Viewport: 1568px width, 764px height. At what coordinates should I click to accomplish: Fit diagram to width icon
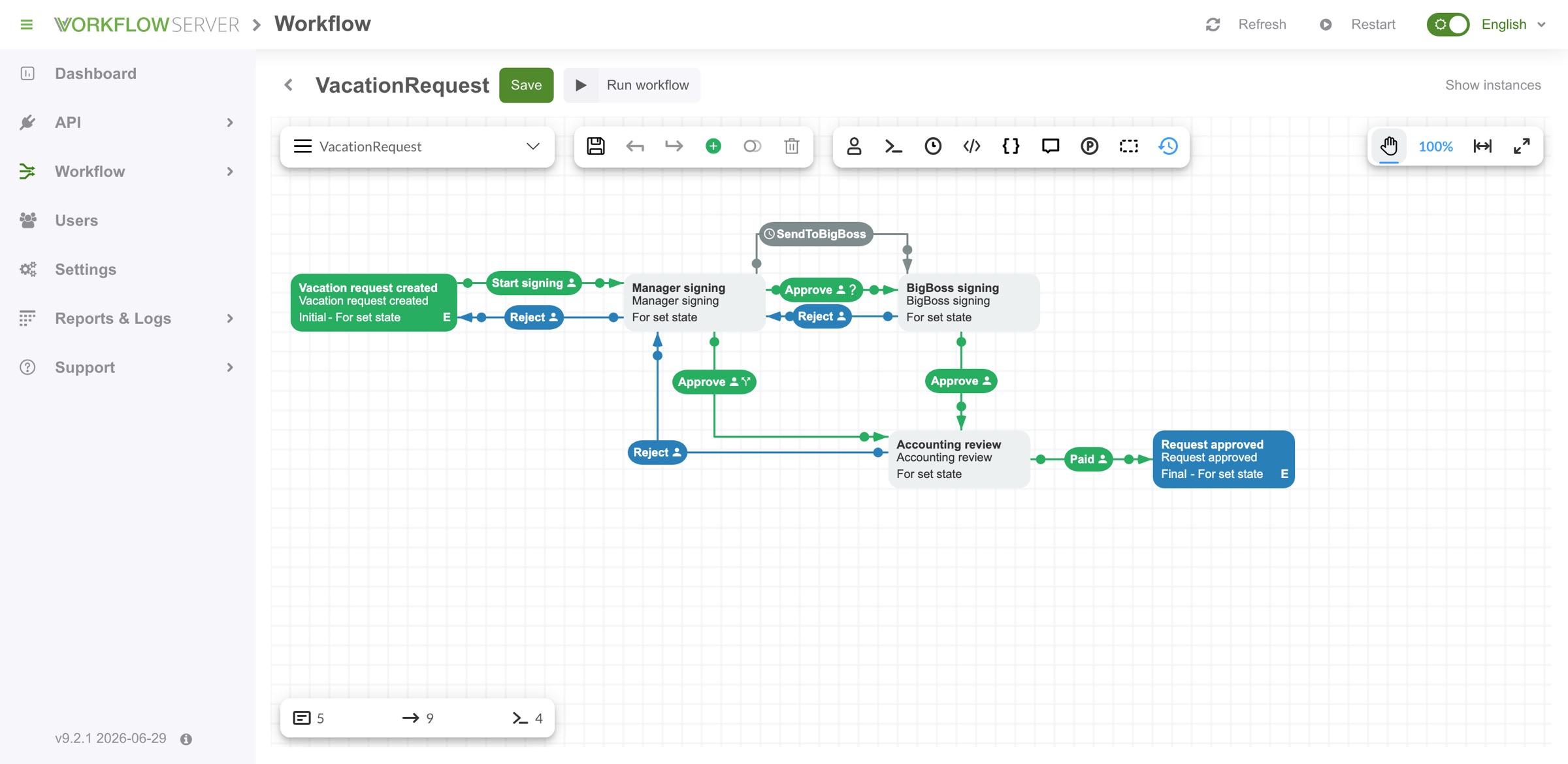click(1482, 146)
